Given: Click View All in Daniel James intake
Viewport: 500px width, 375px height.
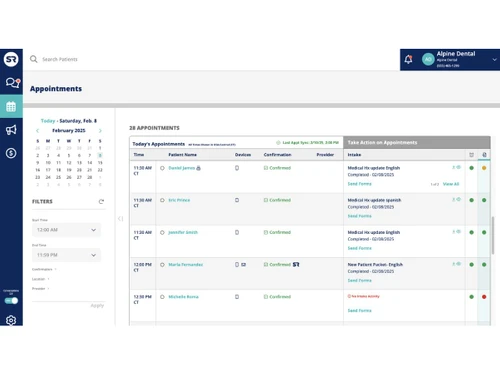Looking at the screenshot, I should point(451,184).
